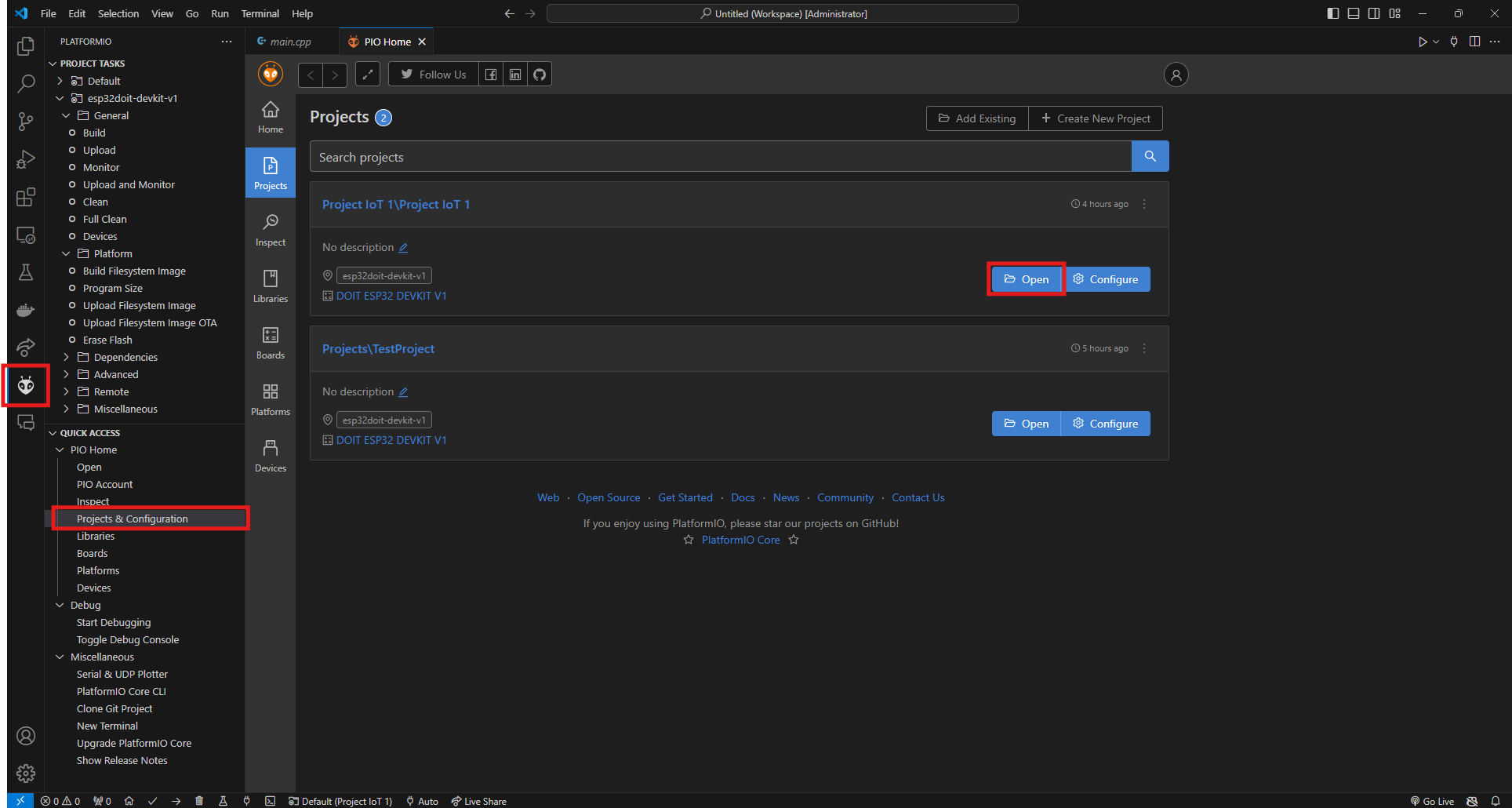Open PlatformIO GitHub page icon
The height and width of the screenshot is (808, 1512).
tap(540, 75)
